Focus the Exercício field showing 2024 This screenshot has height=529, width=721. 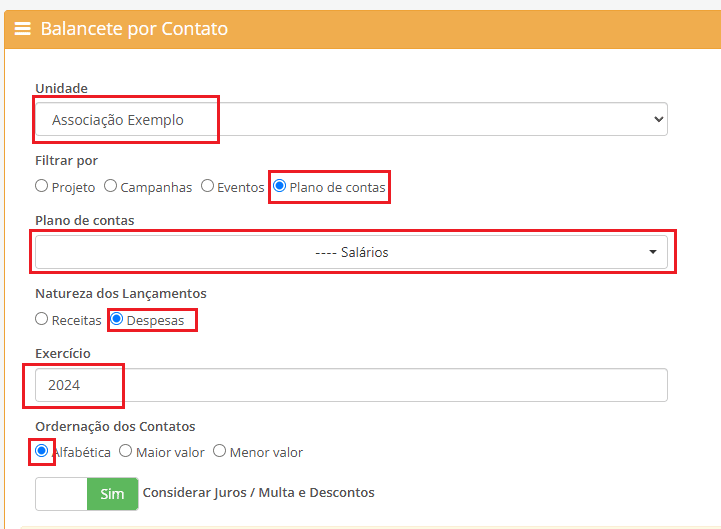pos(351,385)
